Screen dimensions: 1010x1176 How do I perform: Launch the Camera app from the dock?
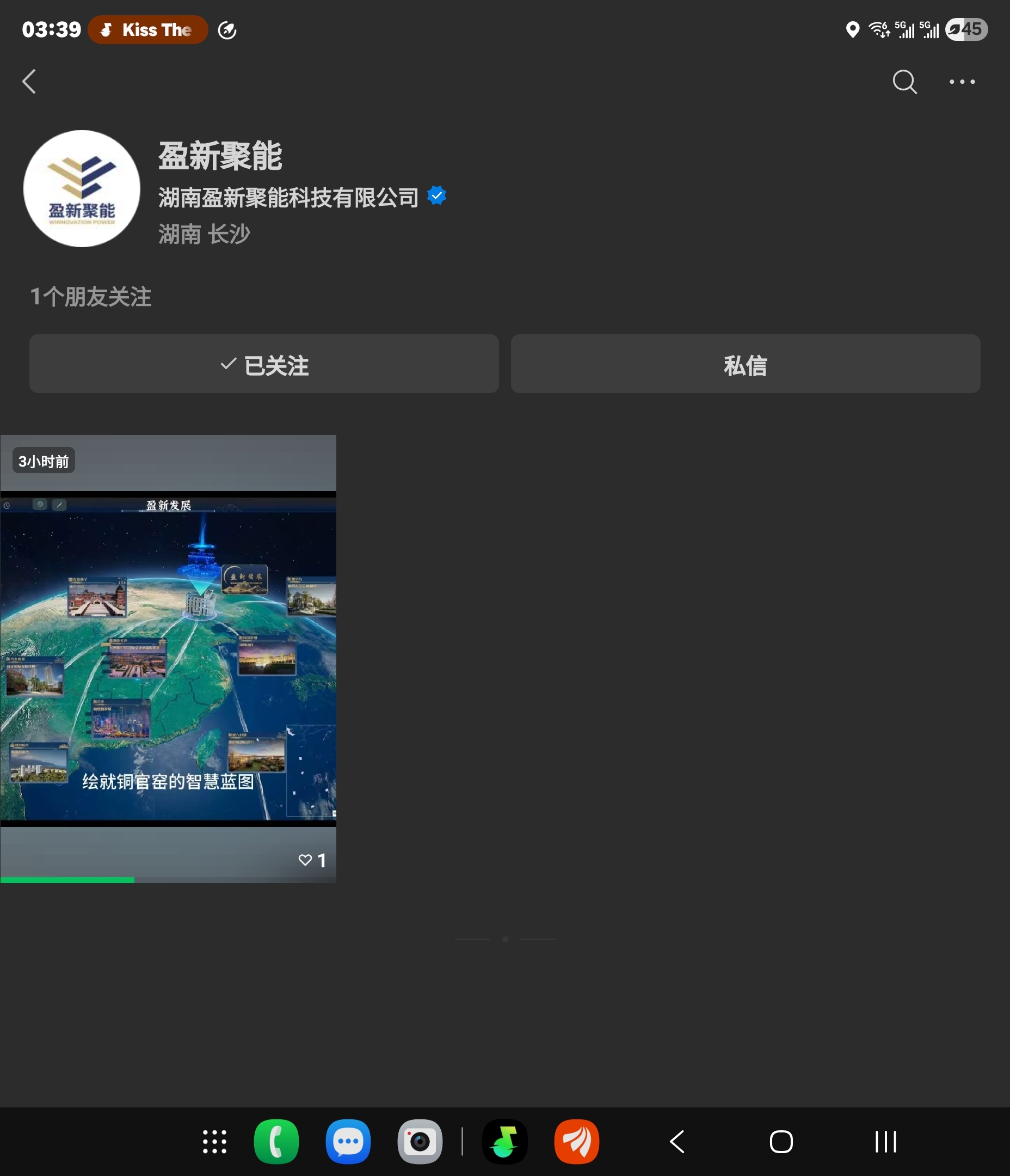click(x=420, y=1141)
